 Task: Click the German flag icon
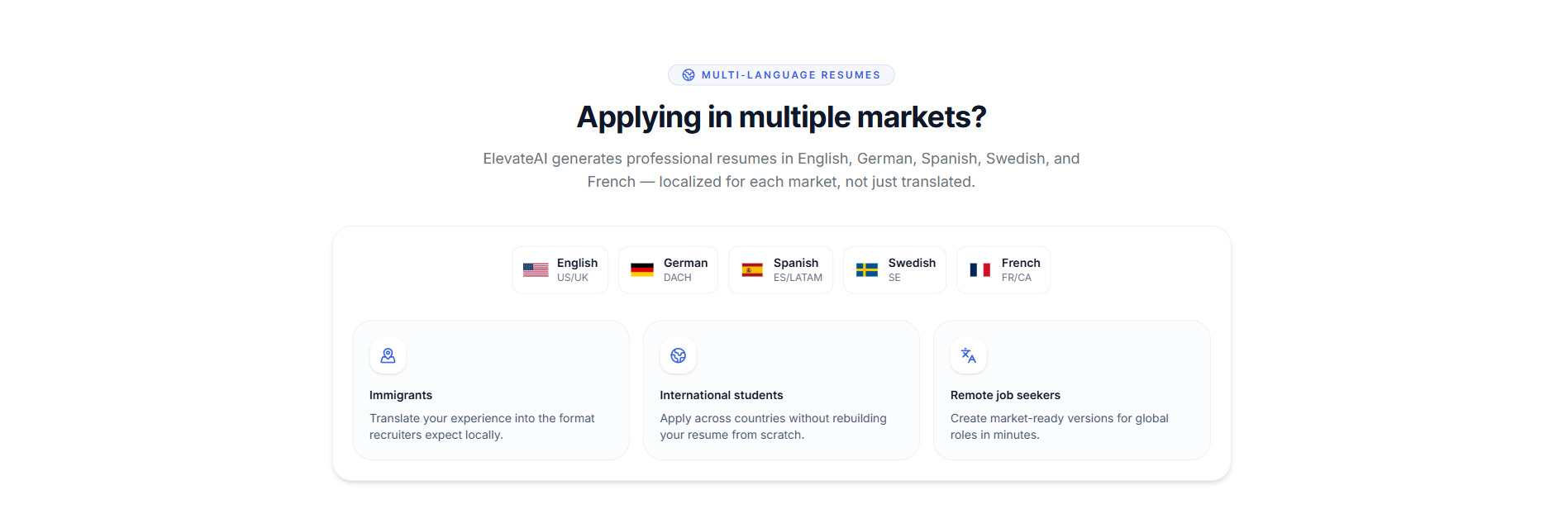tap(641, 269)
